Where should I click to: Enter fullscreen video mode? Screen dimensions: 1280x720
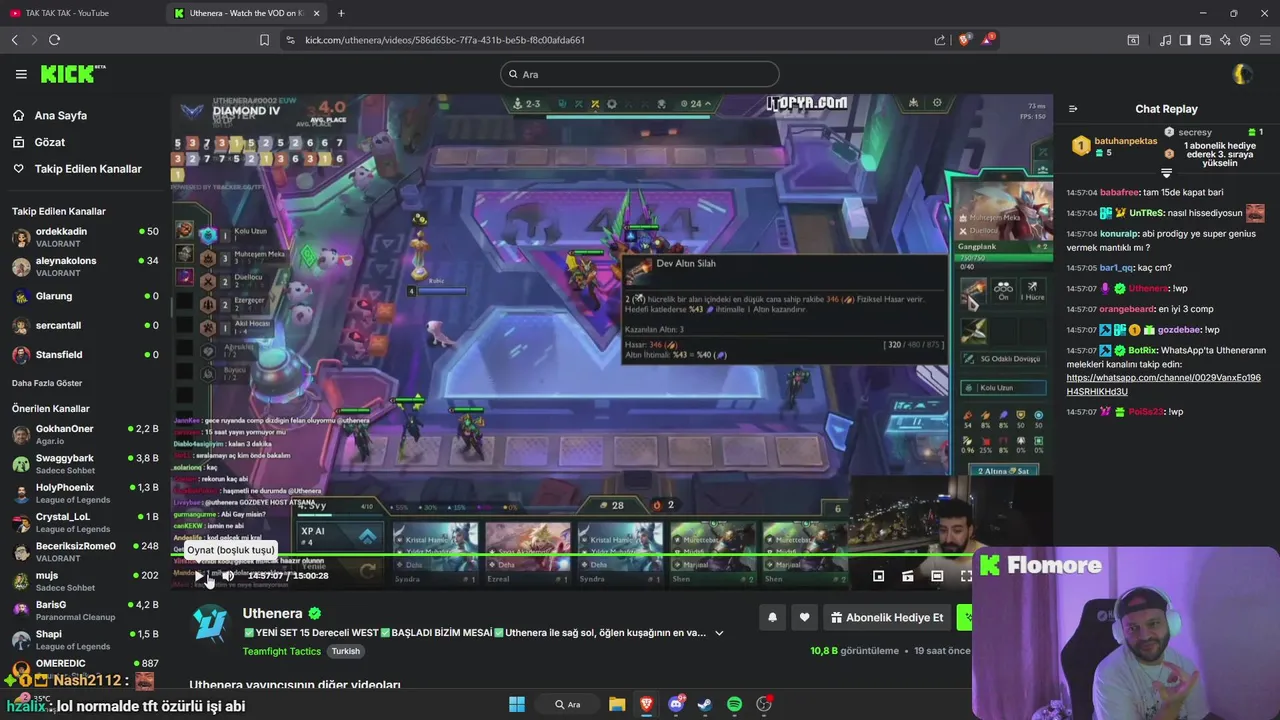click(x=966, y=576)
